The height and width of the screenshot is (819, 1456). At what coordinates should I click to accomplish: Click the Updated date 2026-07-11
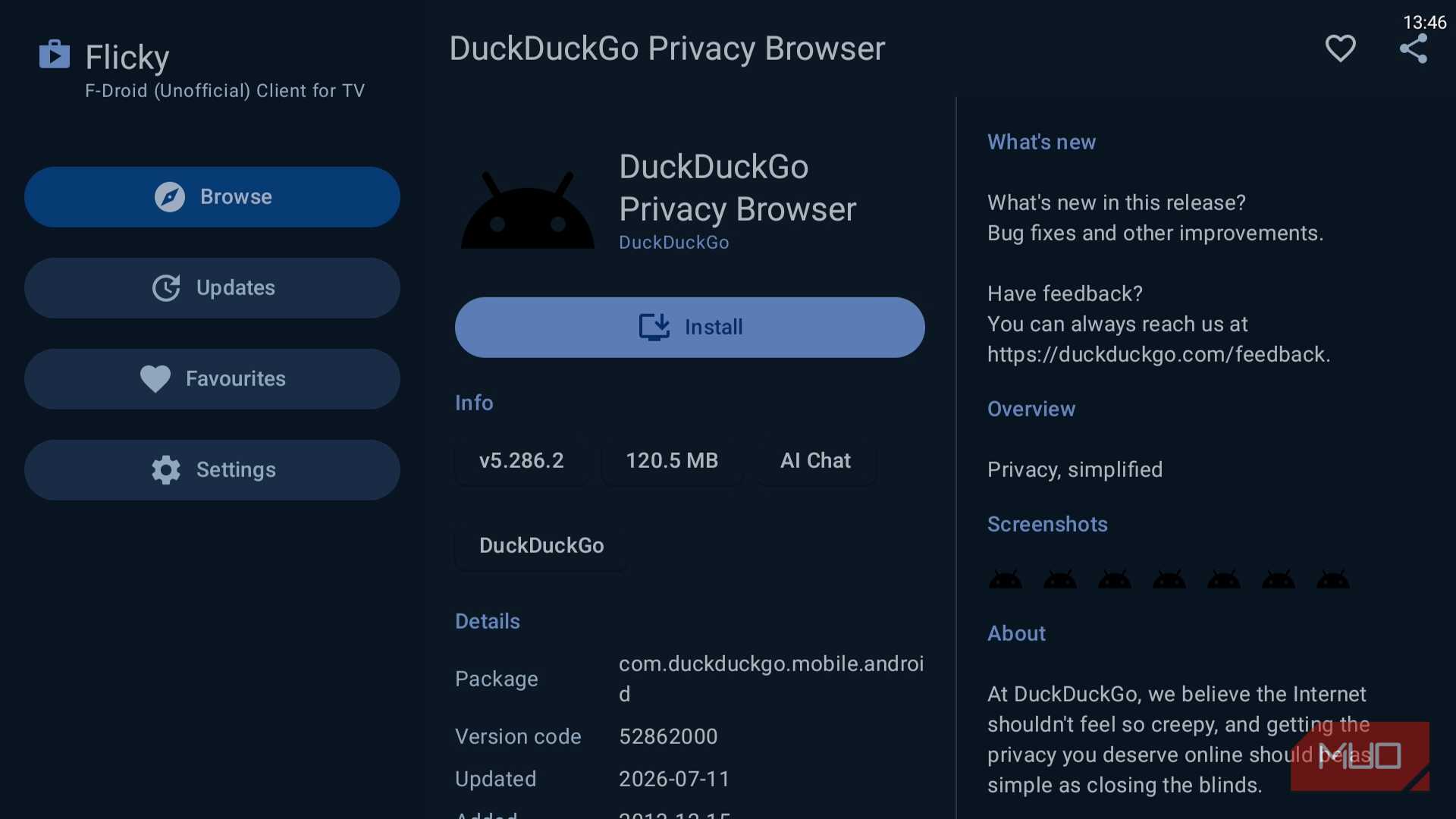674,780
